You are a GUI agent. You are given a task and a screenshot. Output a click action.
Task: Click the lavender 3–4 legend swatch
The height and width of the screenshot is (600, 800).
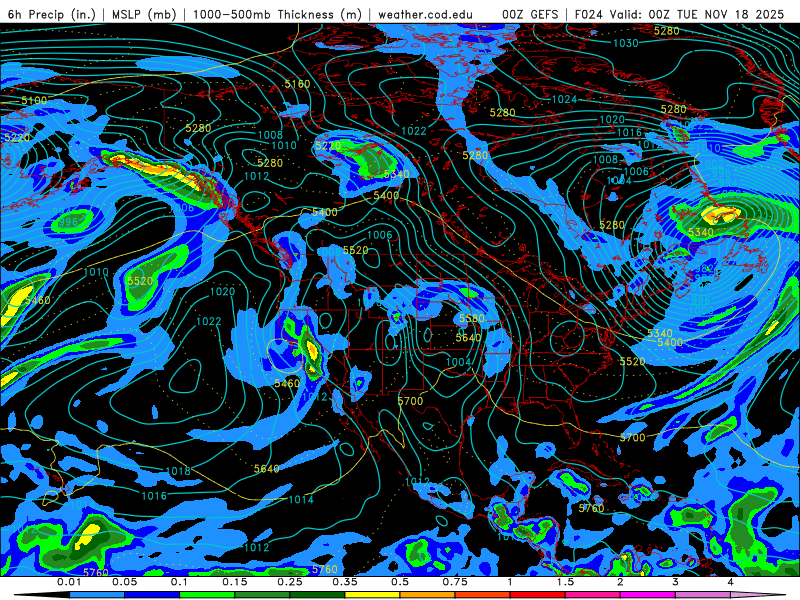pyautogui.click(x=703, y=595)
